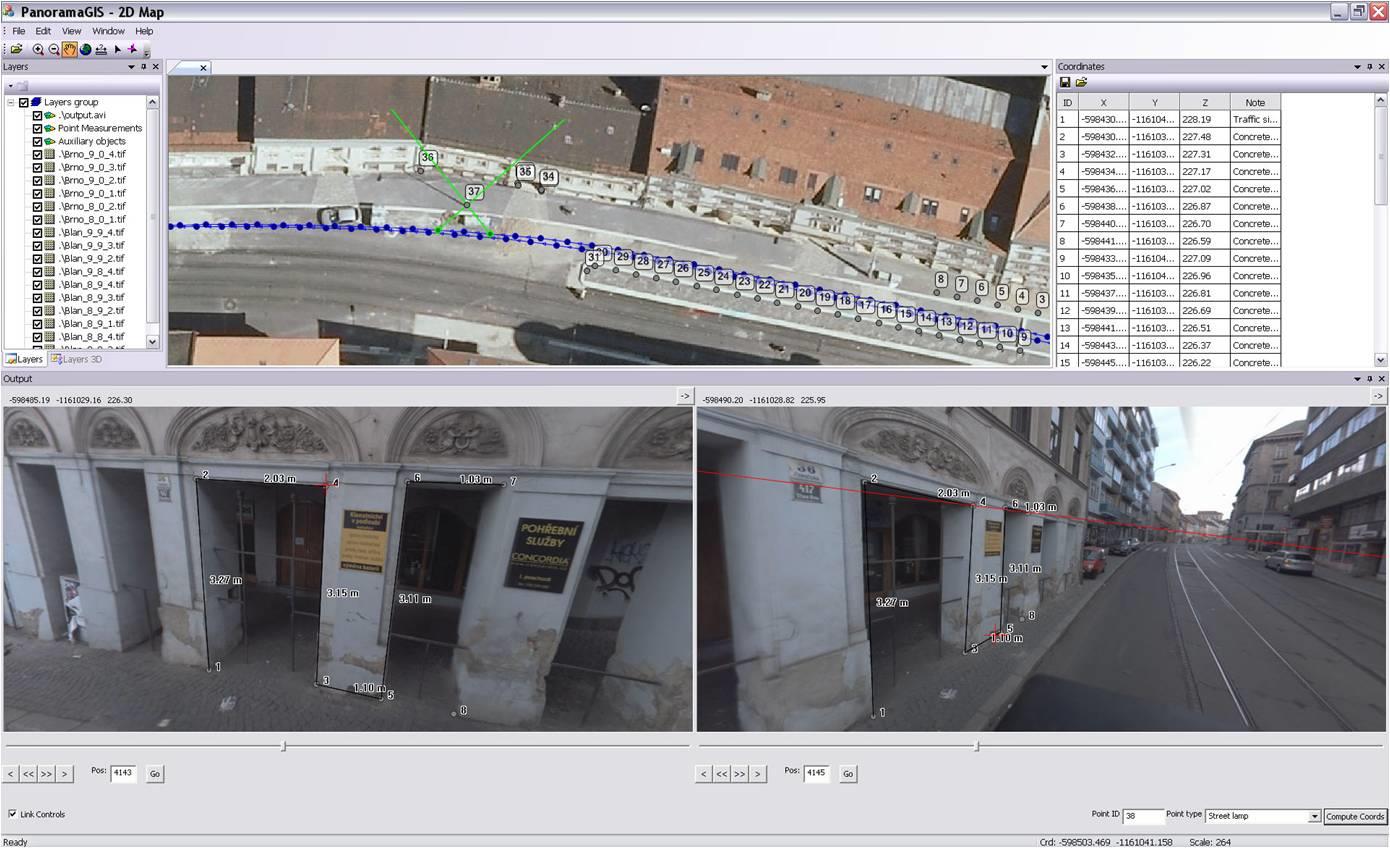Step right panorama forward with '>' button

click(x=758, y=774)
